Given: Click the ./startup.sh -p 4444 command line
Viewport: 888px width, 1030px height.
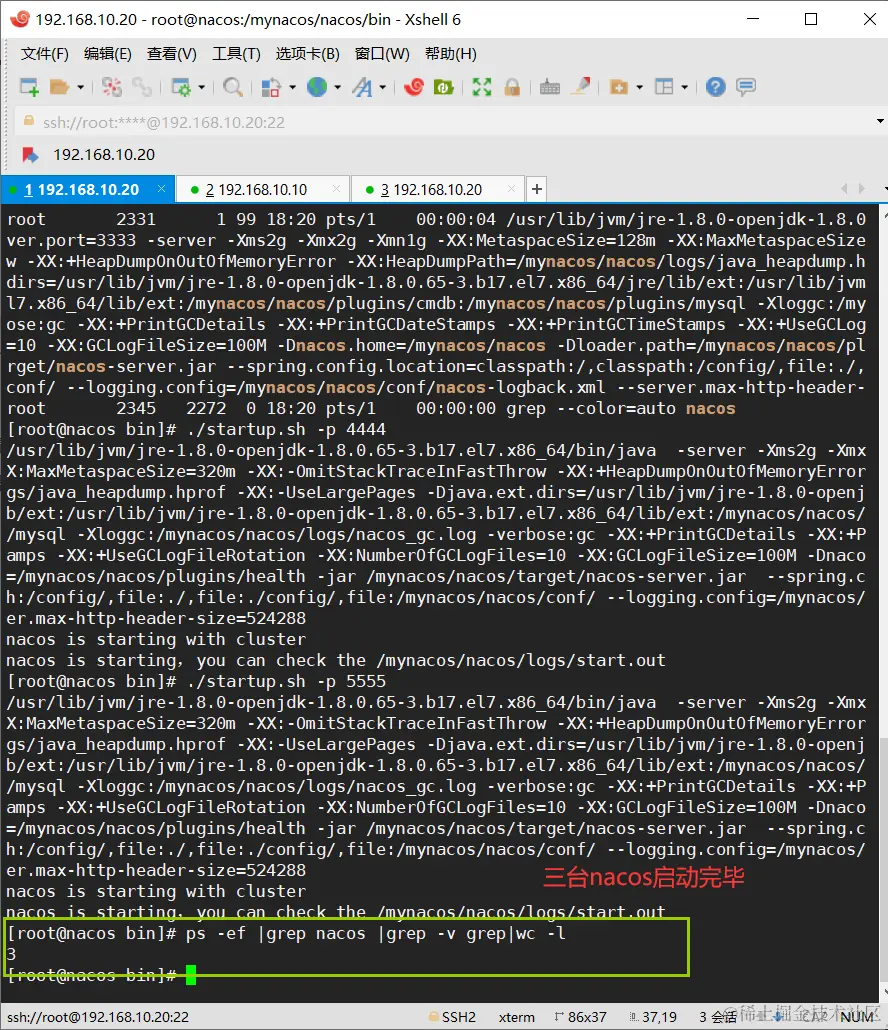Looking at the screenshot, I should (196, 430).
